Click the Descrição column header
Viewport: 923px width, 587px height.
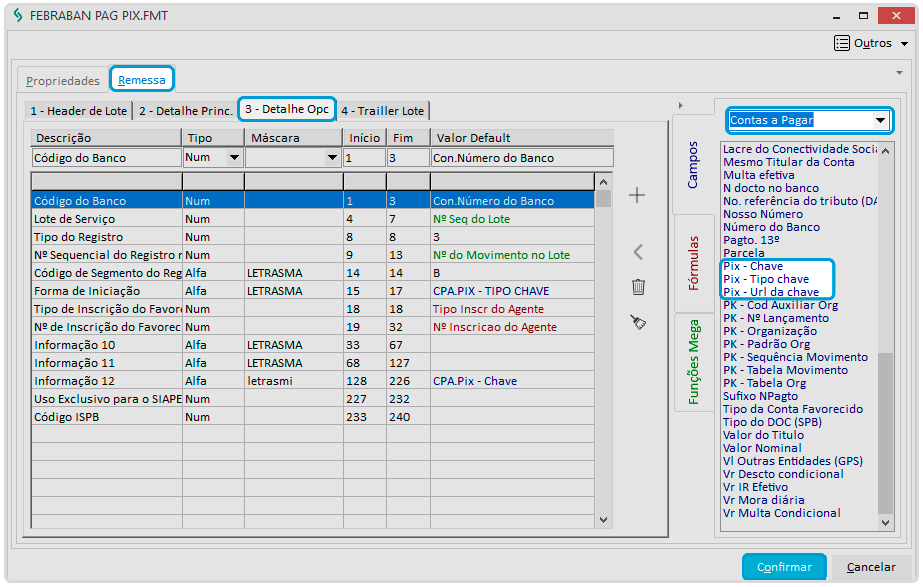[106, 138]
